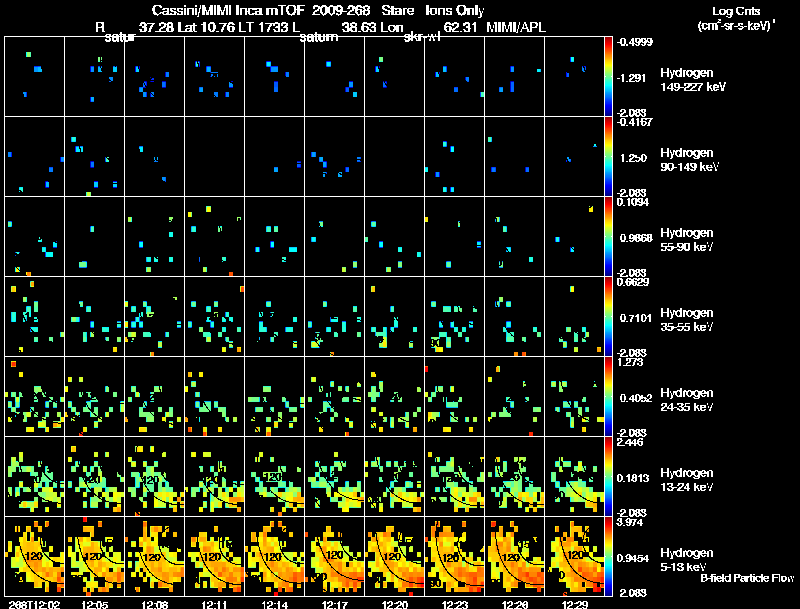Viewport: 800px width, 609px height.
Task: Open the 5-13 keV panel at 12:26
Action: (x=514, y=556)
